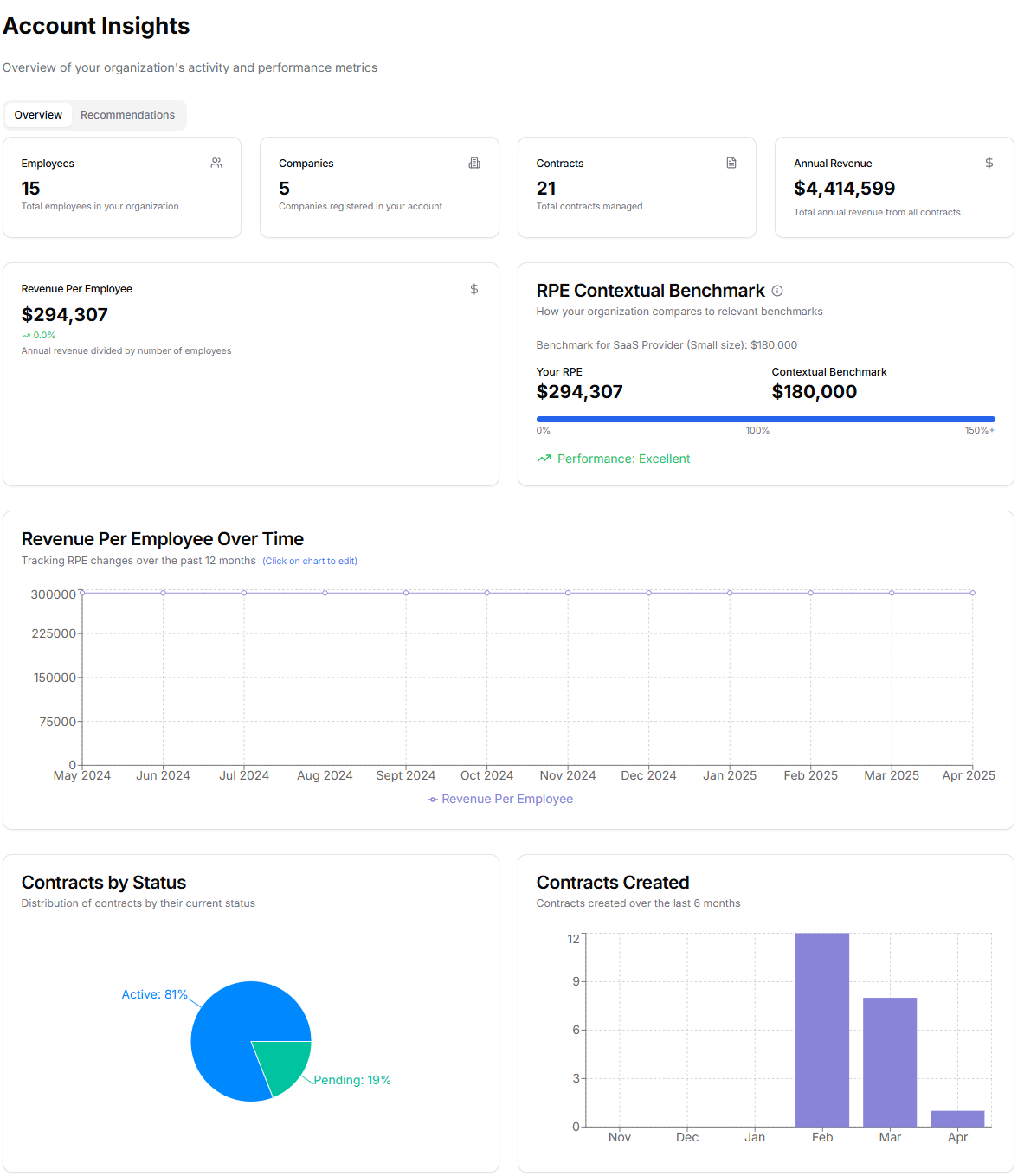Click the May 2024 data point on RPE chart

(x=82, y=593)
